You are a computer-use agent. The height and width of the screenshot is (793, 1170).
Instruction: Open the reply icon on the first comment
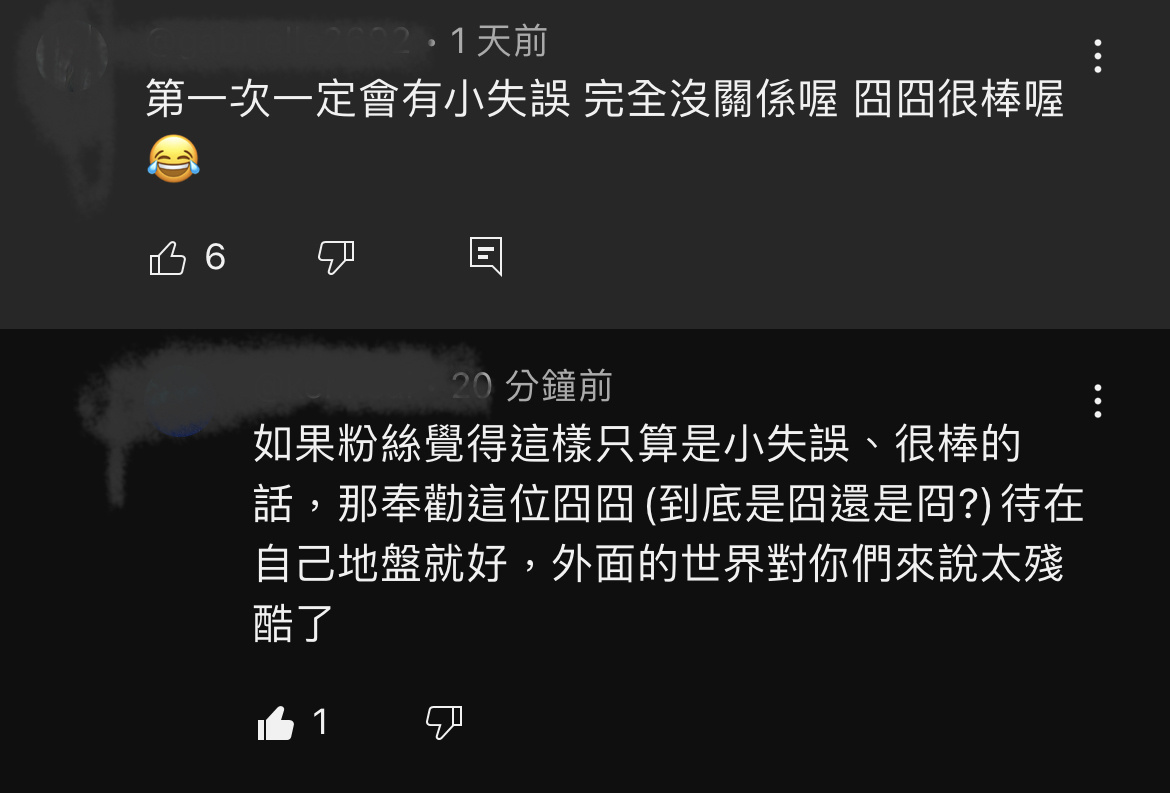[486, 257]
